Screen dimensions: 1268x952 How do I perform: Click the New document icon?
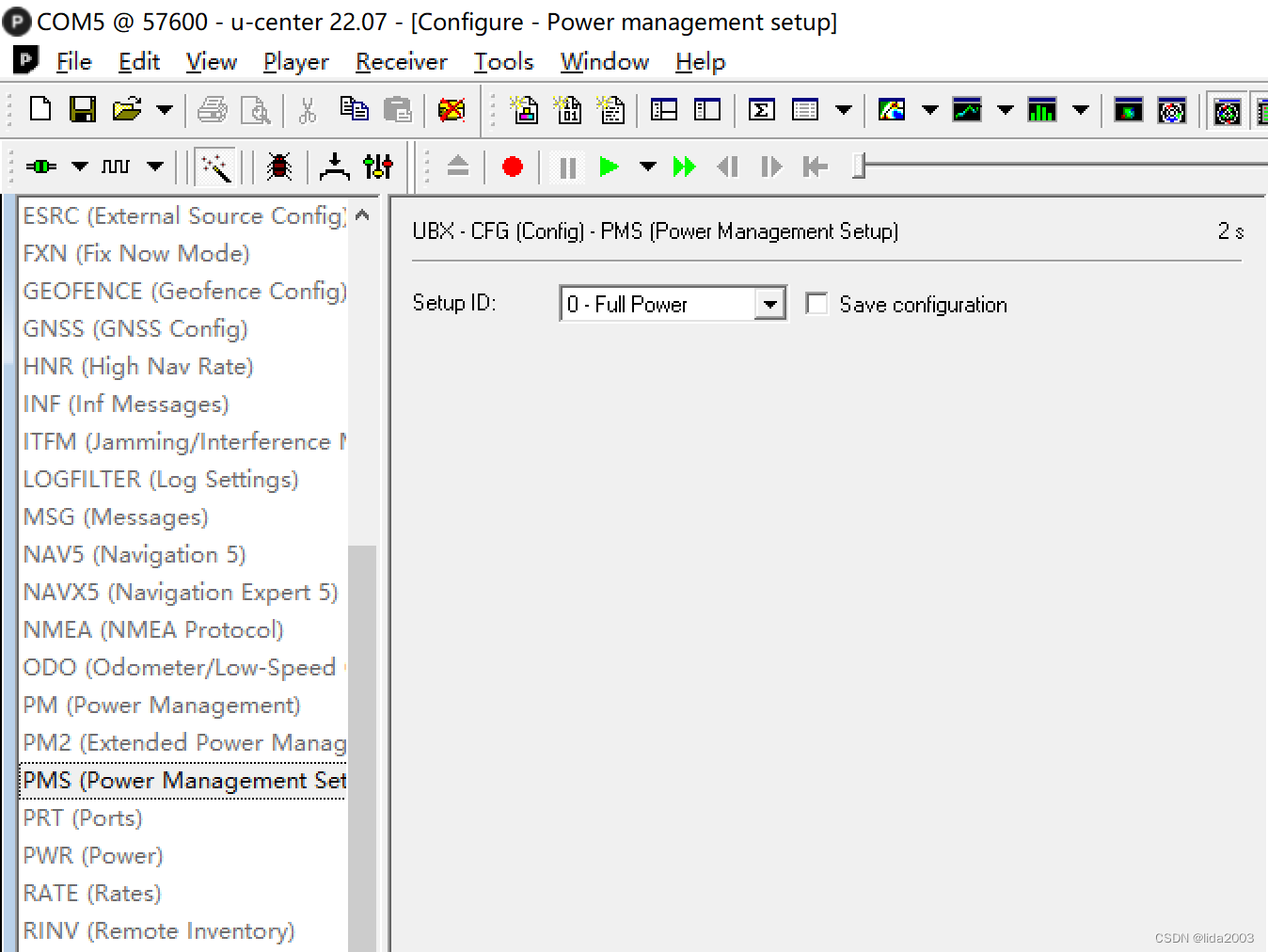[x=40, y=110]
